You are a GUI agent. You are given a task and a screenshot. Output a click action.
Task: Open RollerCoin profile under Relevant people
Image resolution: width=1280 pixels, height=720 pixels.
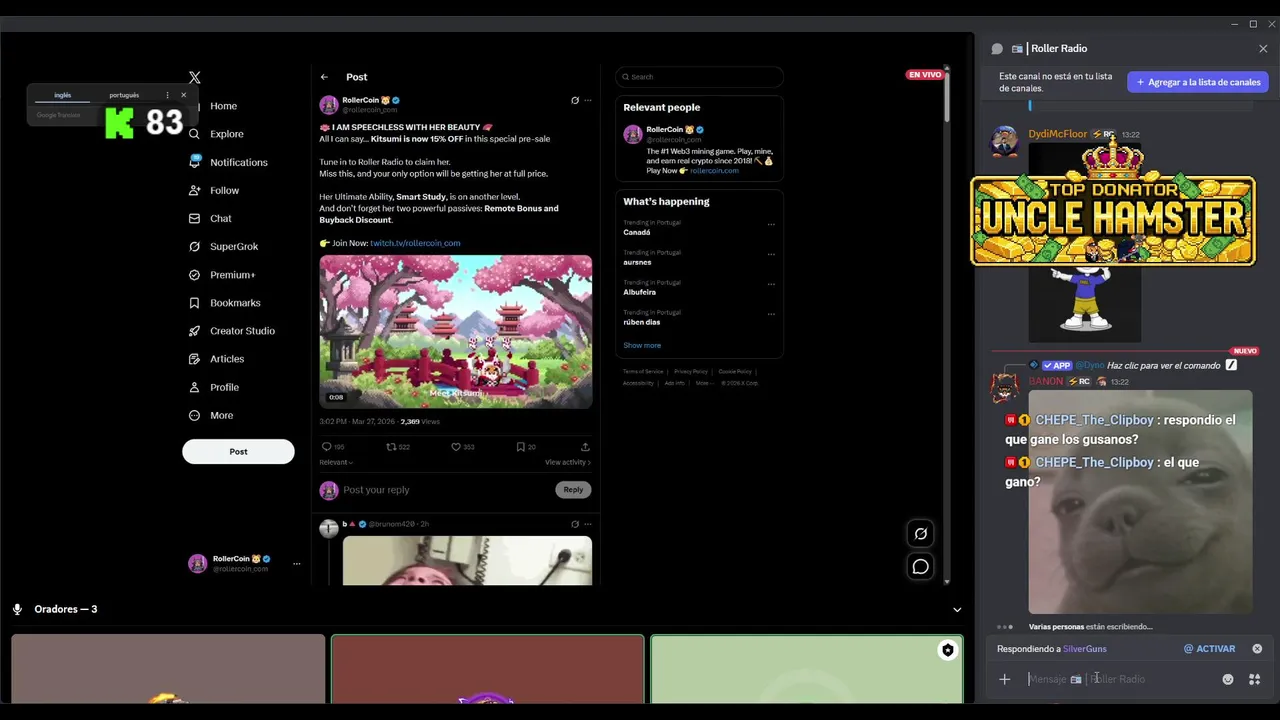point(665,129)
